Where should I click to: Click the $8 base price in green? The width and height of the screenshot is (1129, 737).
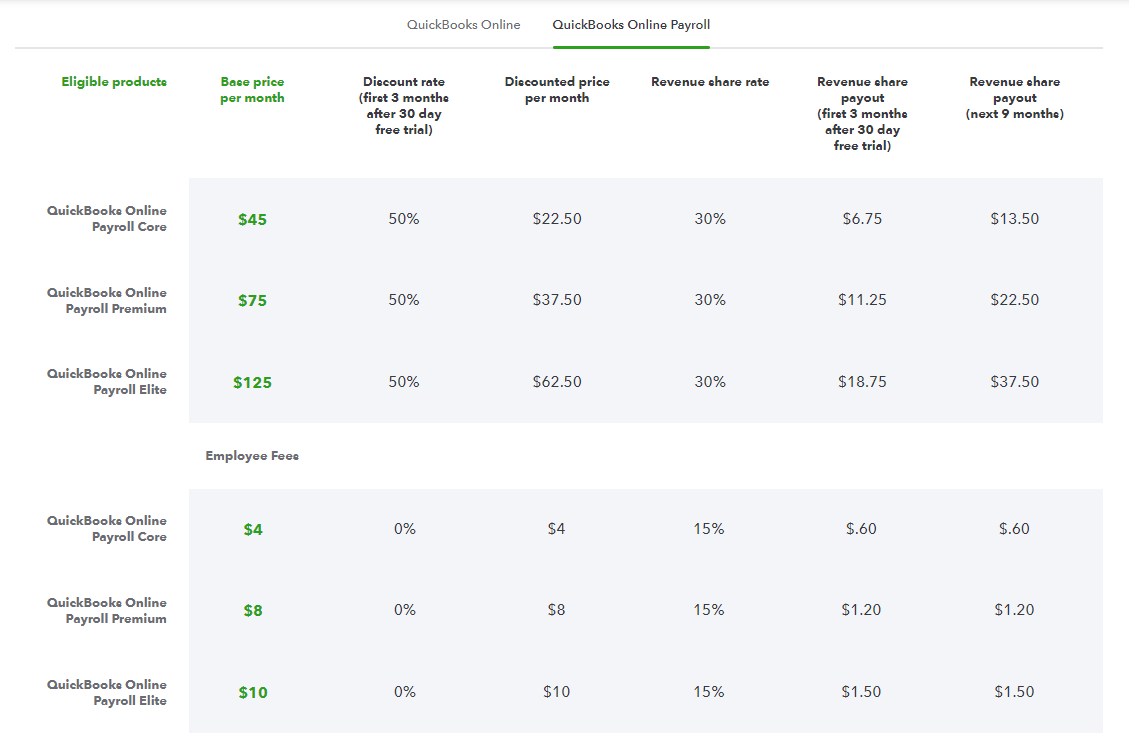[253, 611]
